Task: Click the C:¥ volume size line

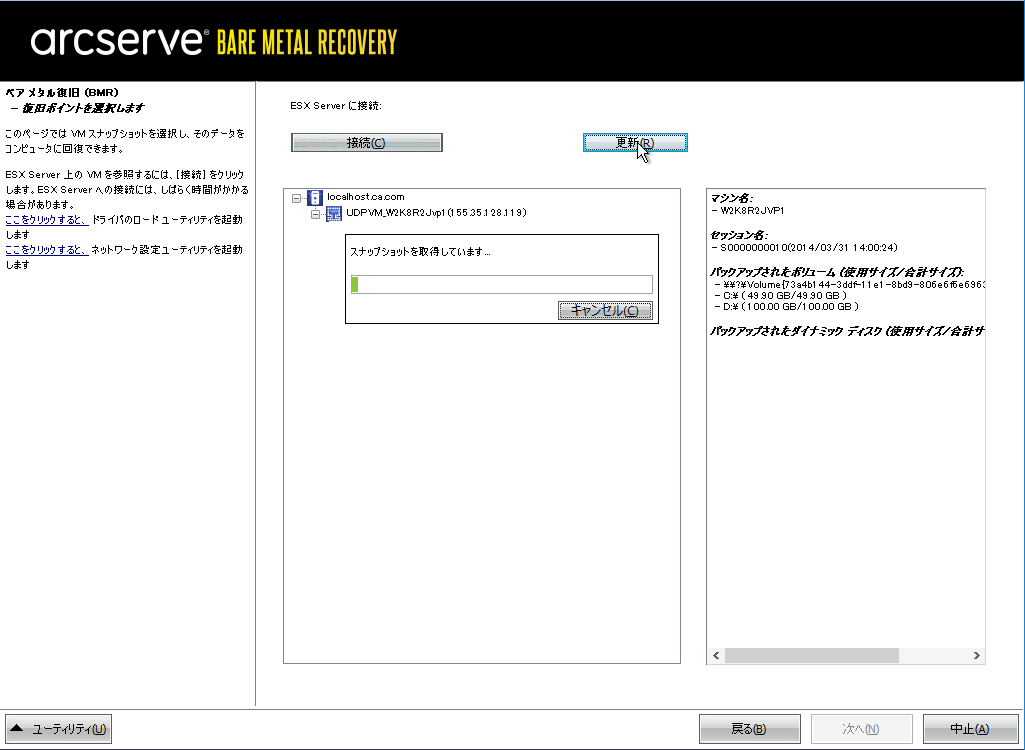Action: coord(784,296)
